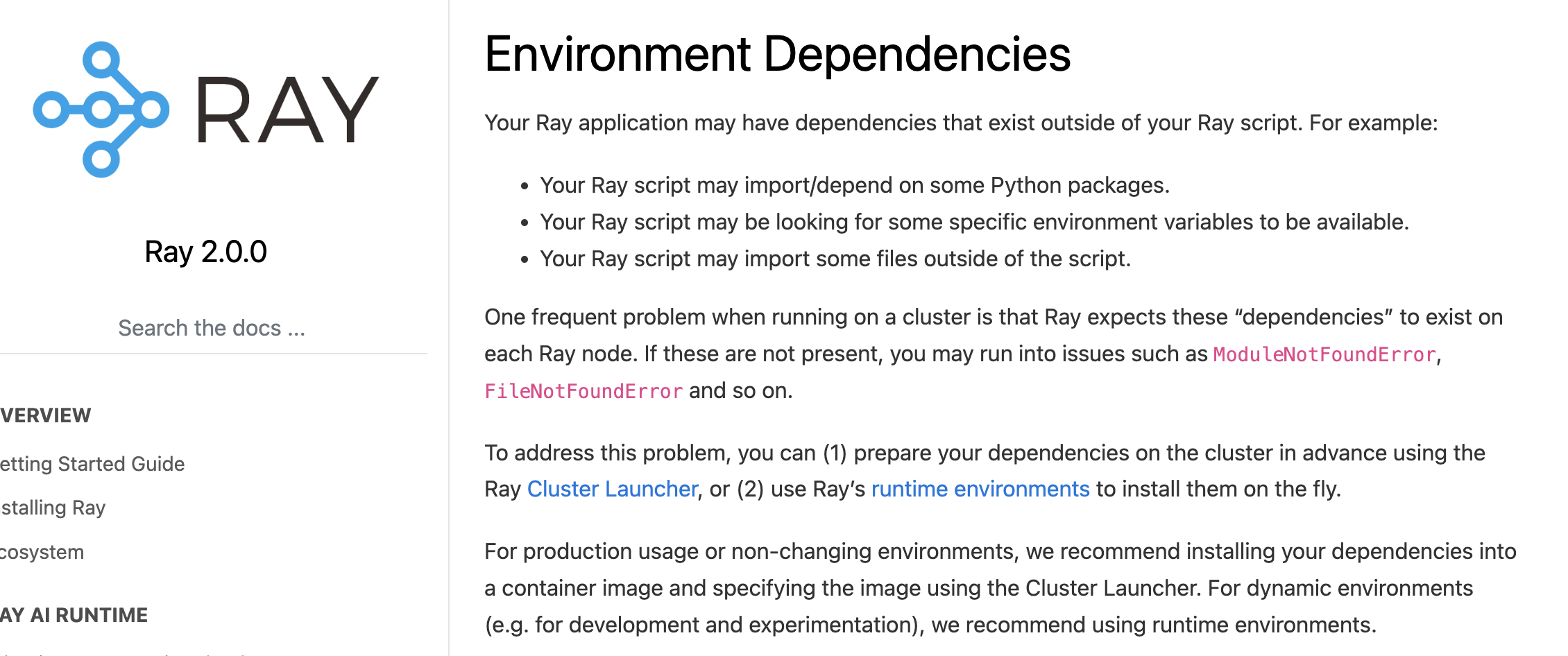Expand the RAY AI RUNTIME sidebar section
1568x656 pixels.
74,615
